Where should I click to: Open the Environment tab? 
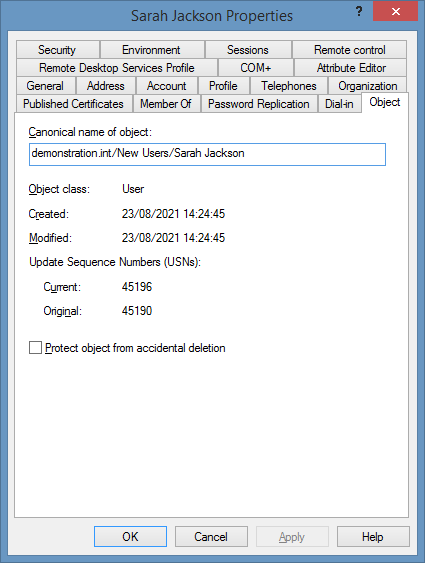point(152,50)
